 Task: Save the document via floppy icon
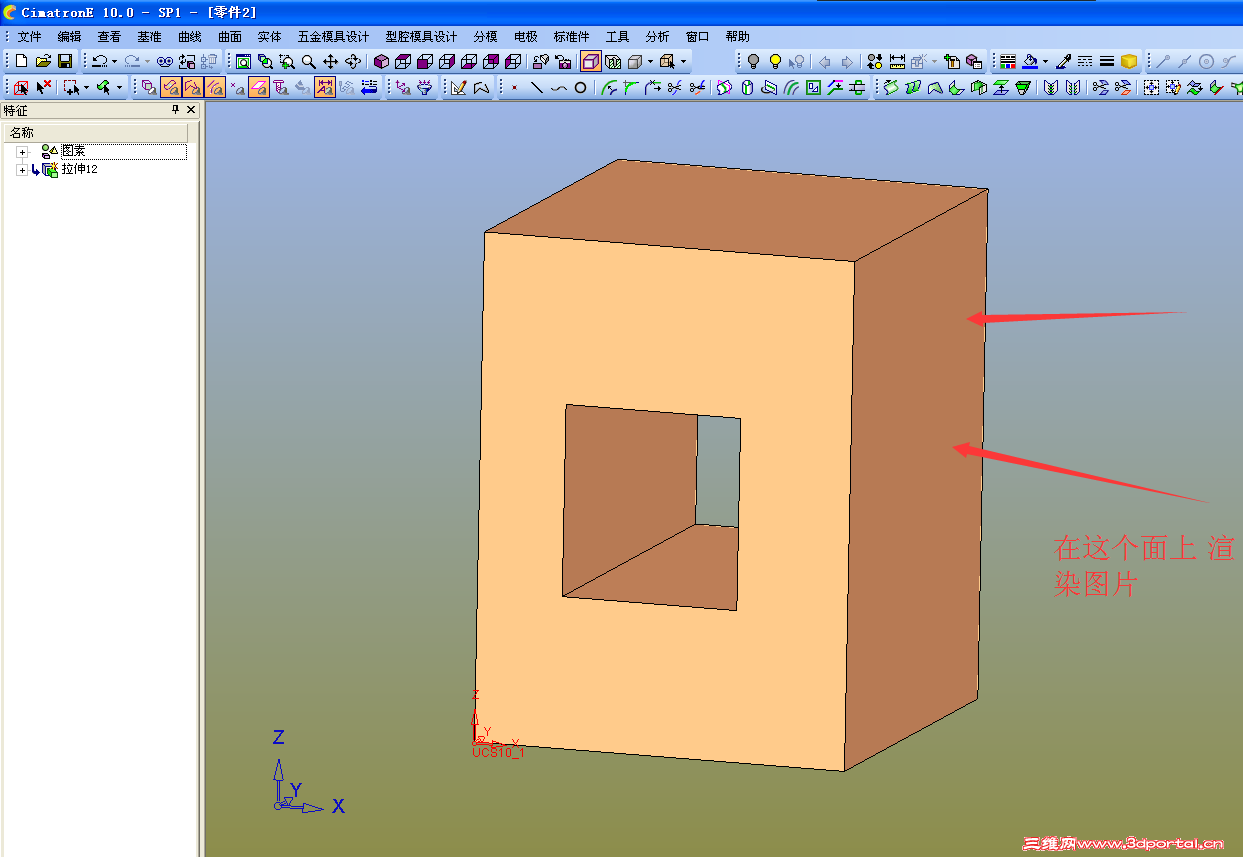click(x=65, y=61)
